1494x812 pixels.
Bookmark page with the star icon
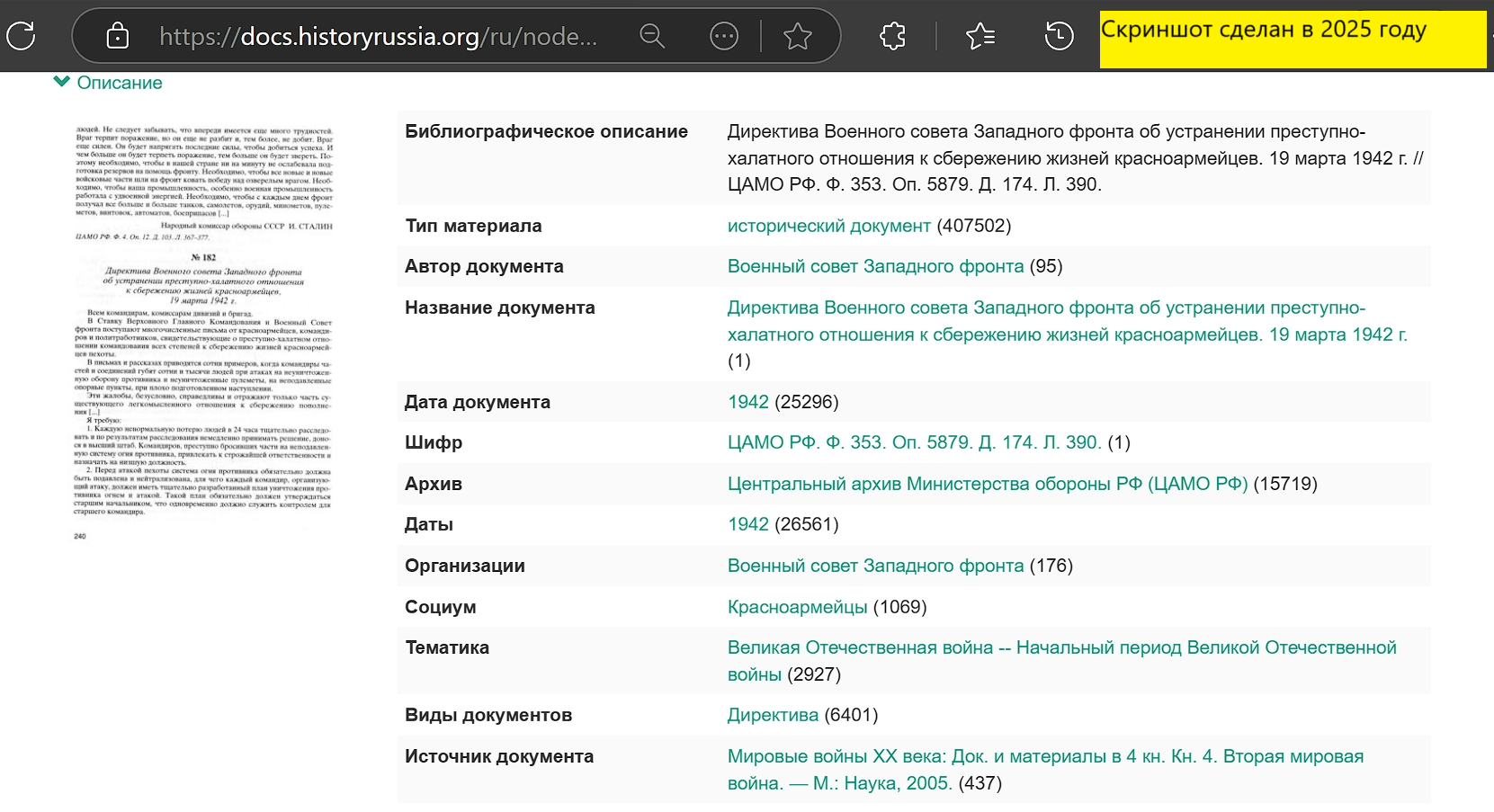click(x=797, y=36)
